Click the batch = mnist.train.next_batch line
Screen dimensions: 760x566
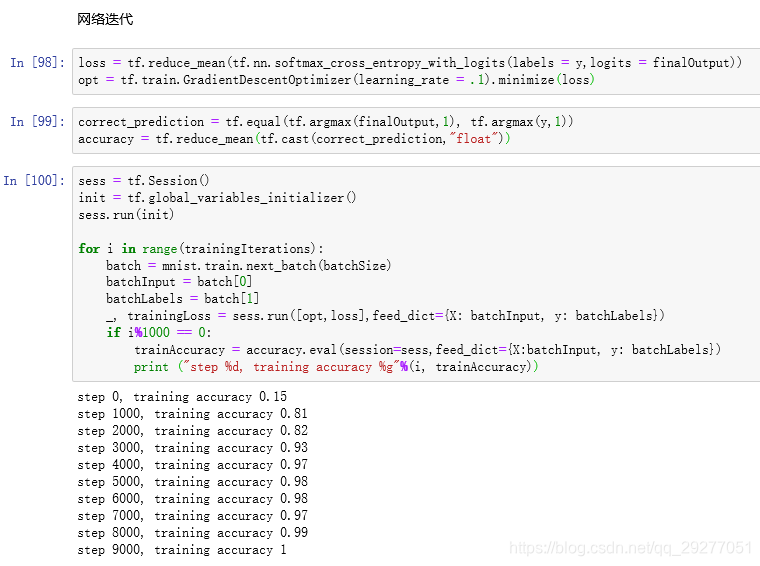click(x=249, y=266)
